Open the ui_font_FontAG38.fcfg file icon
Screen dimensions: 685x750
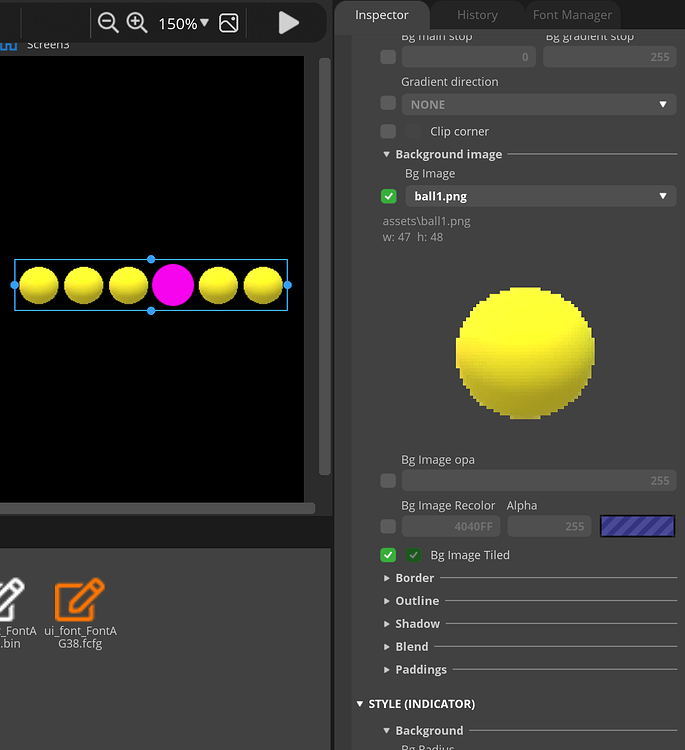point(80,600)
